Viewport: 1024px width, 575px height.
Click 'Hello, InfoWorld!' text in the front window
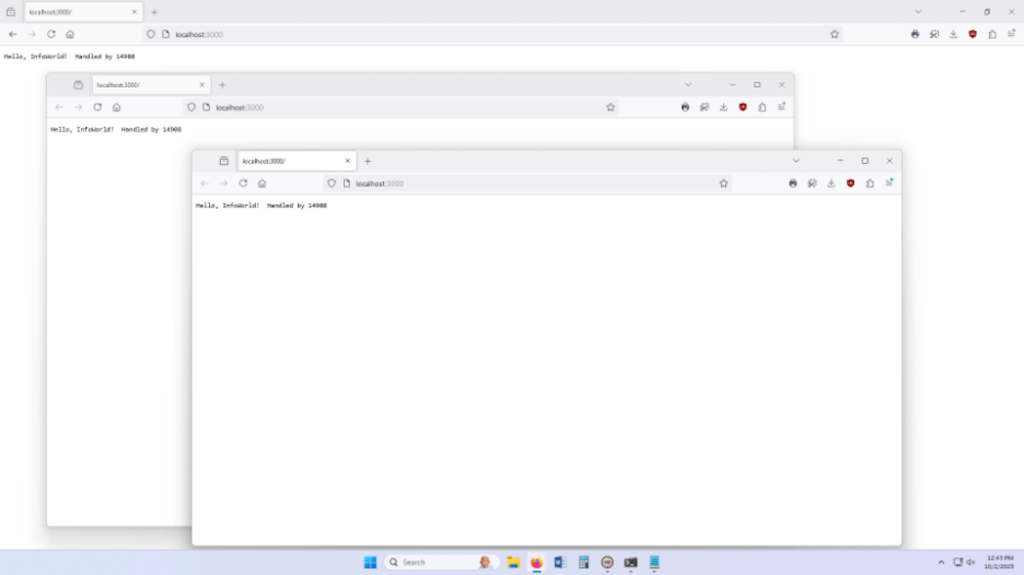[x=227, y=205]
